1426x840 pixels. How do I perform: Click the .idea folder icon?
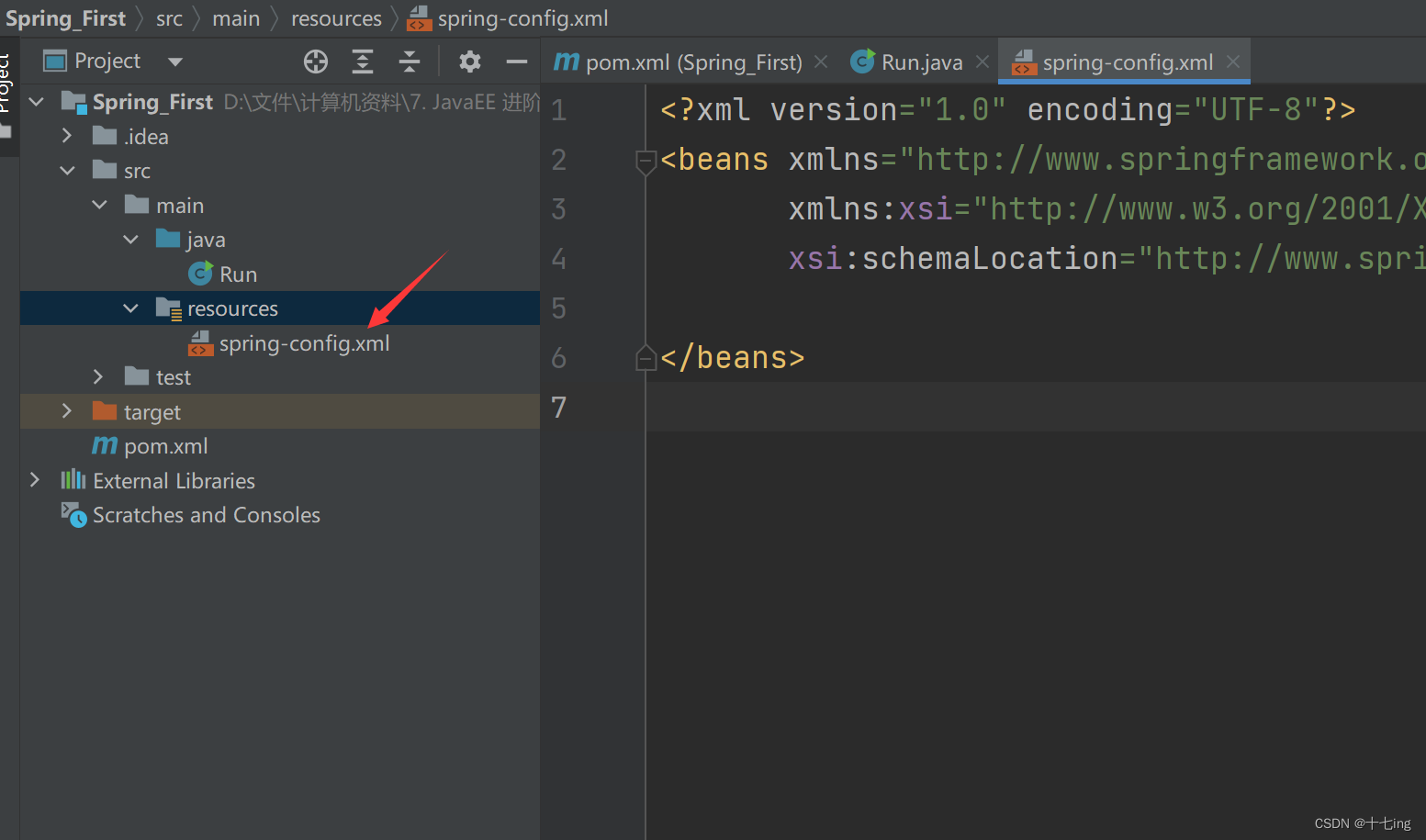pos(105,136)
